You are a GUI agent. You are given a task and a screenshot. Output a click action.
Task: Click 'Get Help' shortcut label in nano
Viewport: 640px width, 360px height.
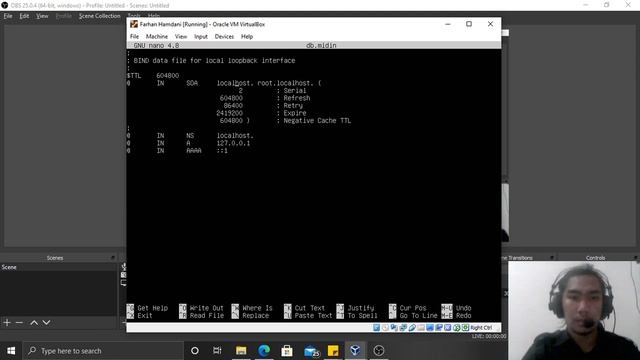[x=153, y=308]
